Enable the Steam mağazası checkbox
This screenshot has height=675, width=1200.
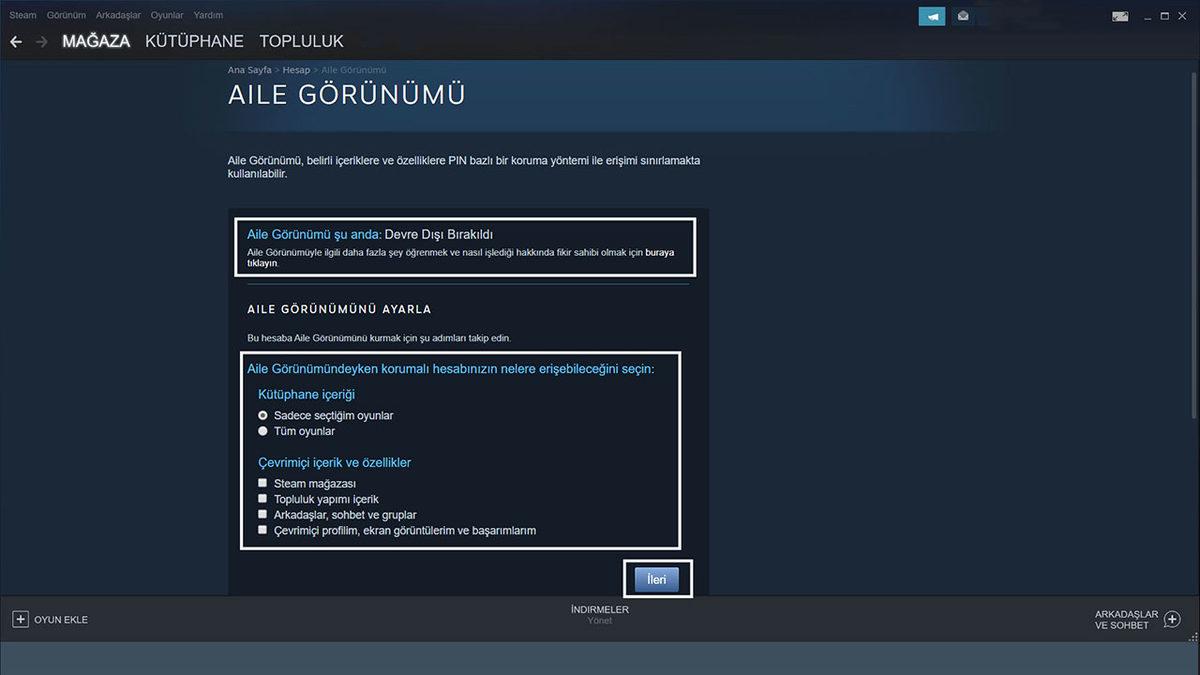[263, 482]
